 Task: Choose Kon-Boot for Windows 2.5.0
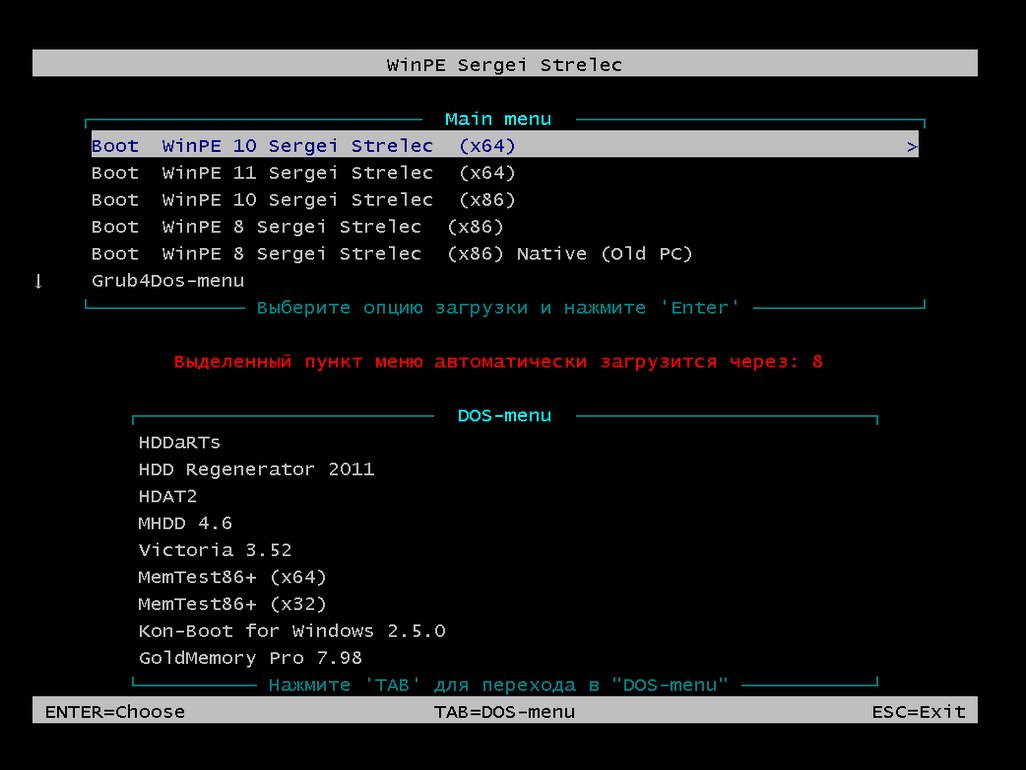pyautogui.click(x=292, y=631)
